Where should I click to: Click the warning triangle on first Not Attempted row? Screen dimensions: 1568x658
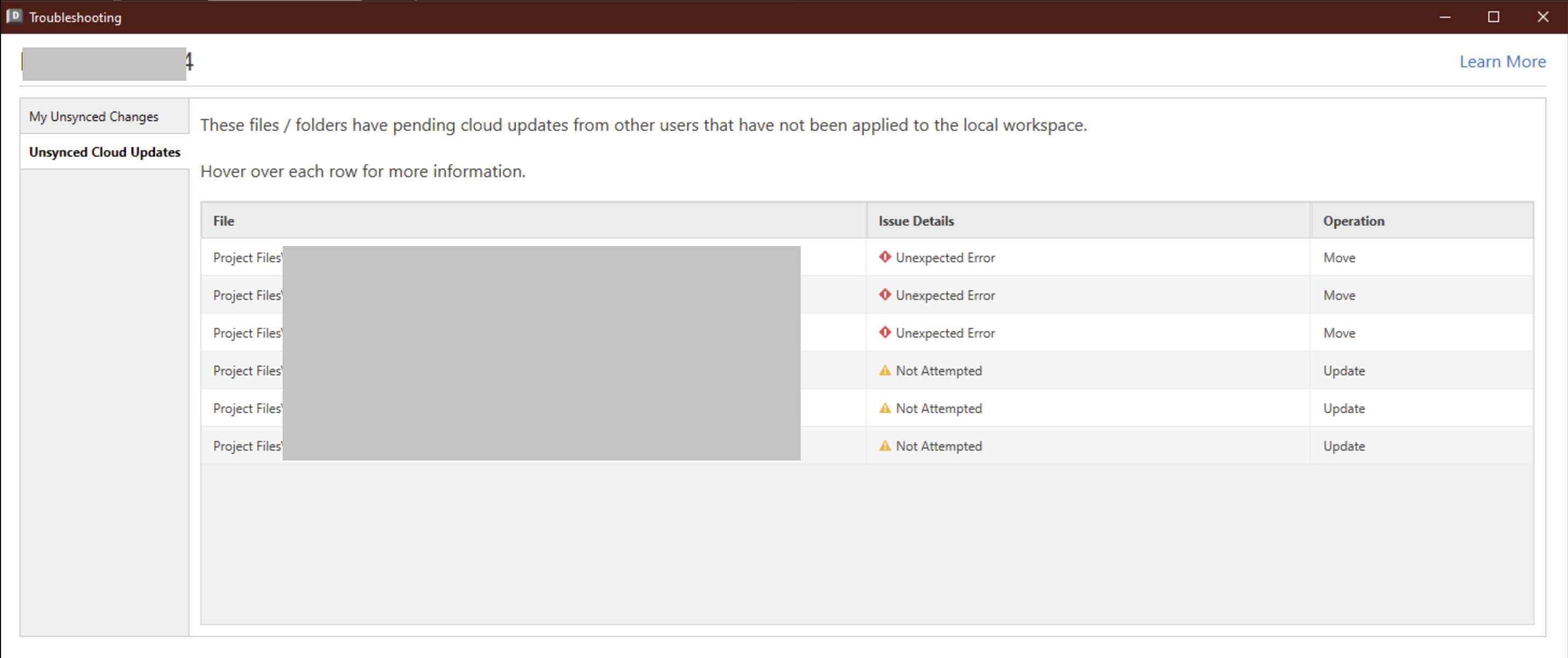tap(886, 370)
